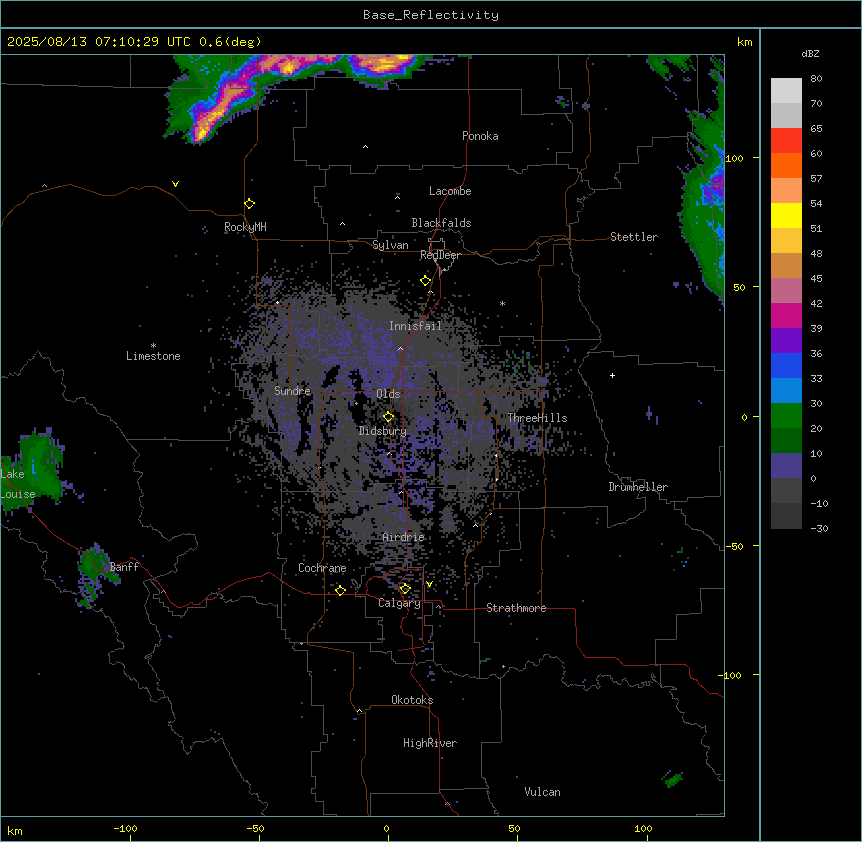Click the -100 tick on horizontal axis
Viewport: 862px width, 842px height.
click(x=125, y=829)
